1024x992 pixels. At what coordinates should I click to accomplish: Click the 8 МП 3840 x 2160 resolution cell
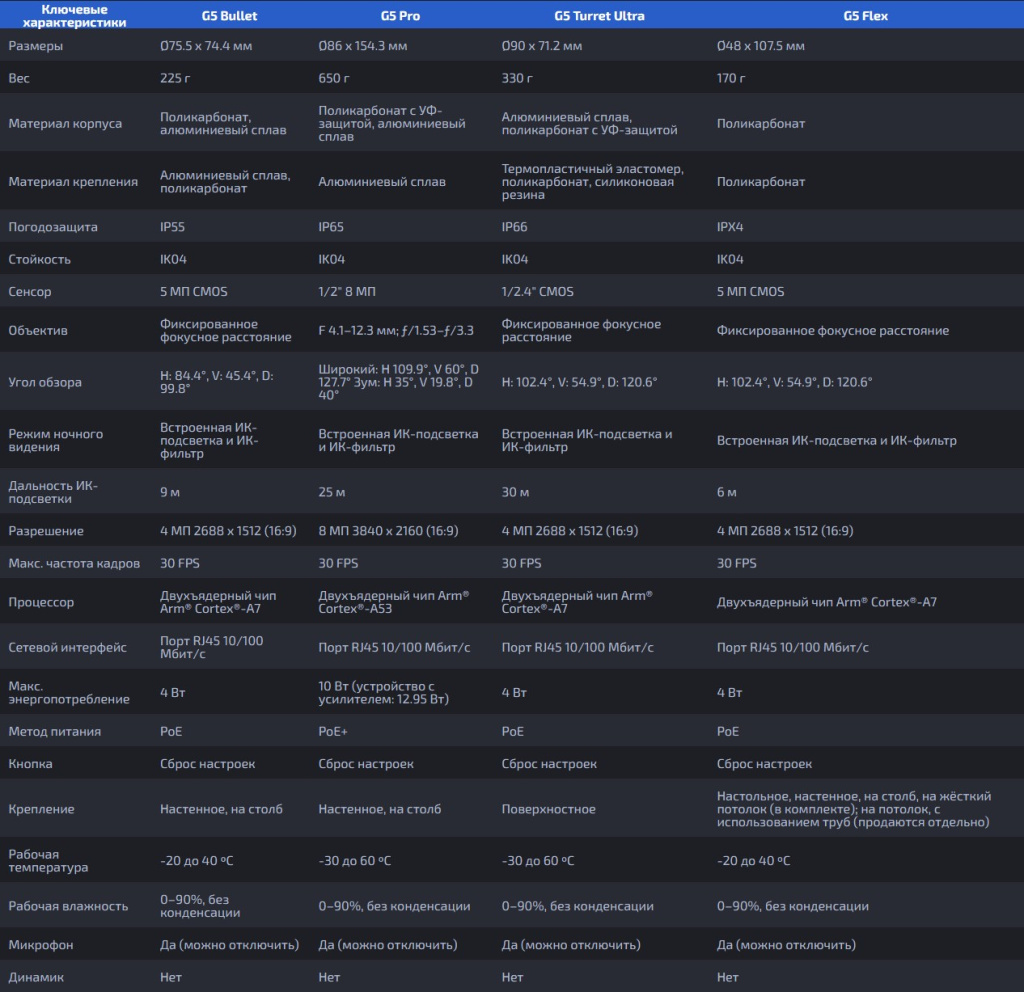coord(387,531)
